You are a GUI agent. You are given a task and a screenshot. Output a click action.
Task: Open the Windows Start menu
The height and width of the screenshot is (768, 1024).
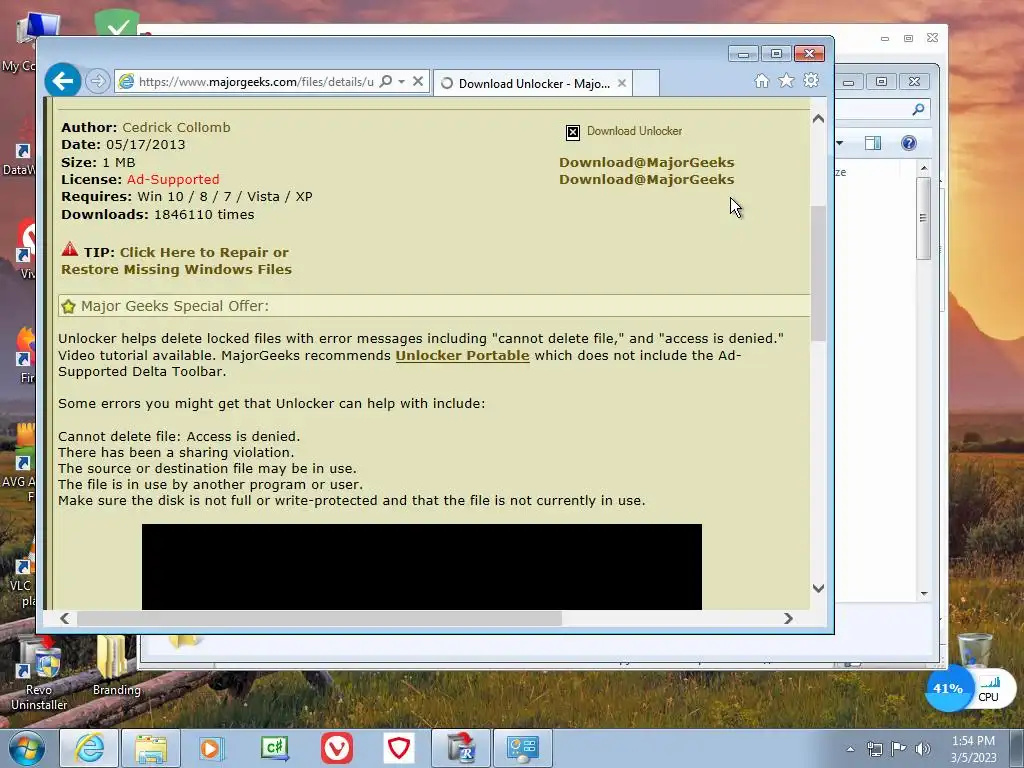click(27, 748)
